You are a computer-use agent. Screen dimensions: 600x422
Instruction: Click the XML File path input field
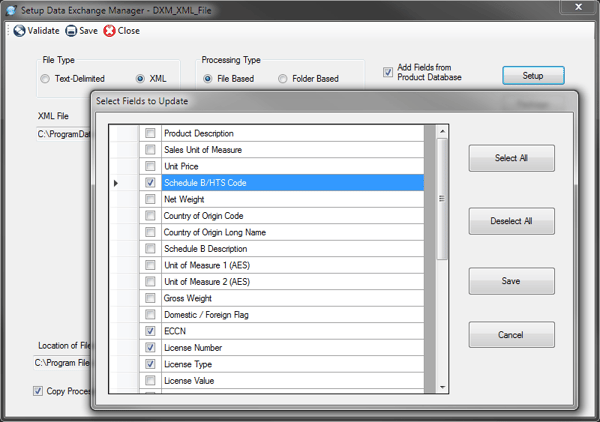(64, 134)
